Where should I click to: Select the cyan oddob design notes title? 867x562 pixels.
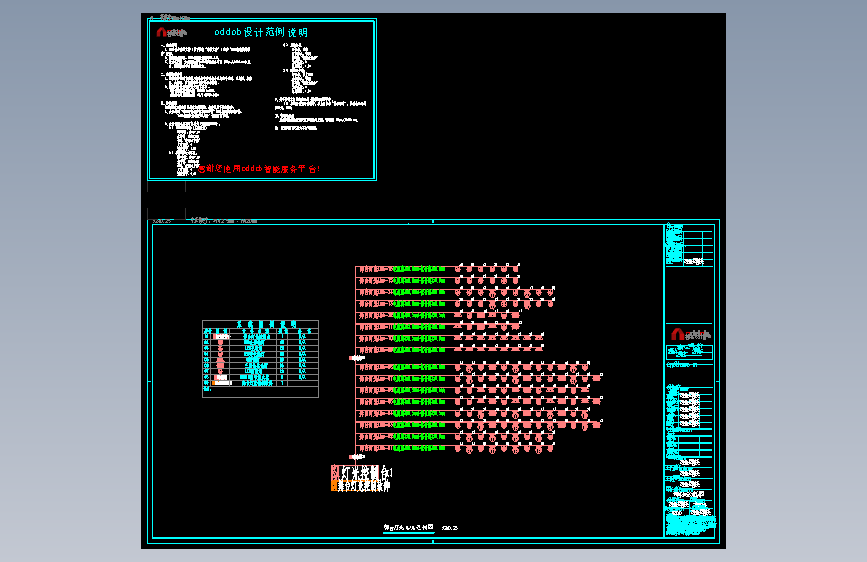pyautogui.click(x=261, y=32)
